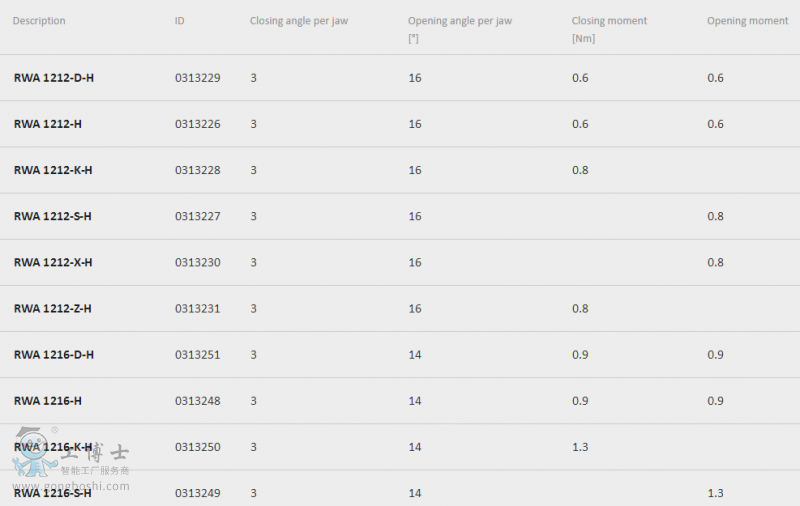
Task: Click the www.gongboshi.com watermark URL
Action: click(71, 486)
